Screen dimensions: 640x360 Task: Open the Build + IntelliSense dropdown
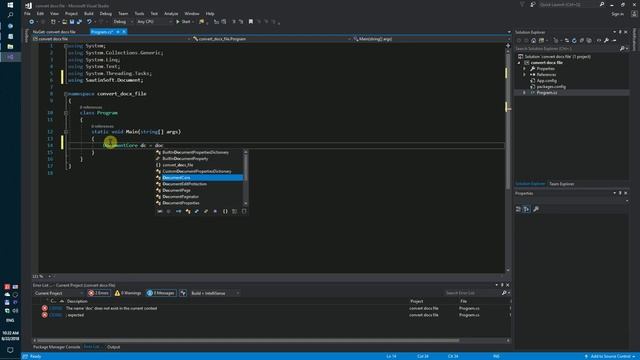(x=215, y=293)
